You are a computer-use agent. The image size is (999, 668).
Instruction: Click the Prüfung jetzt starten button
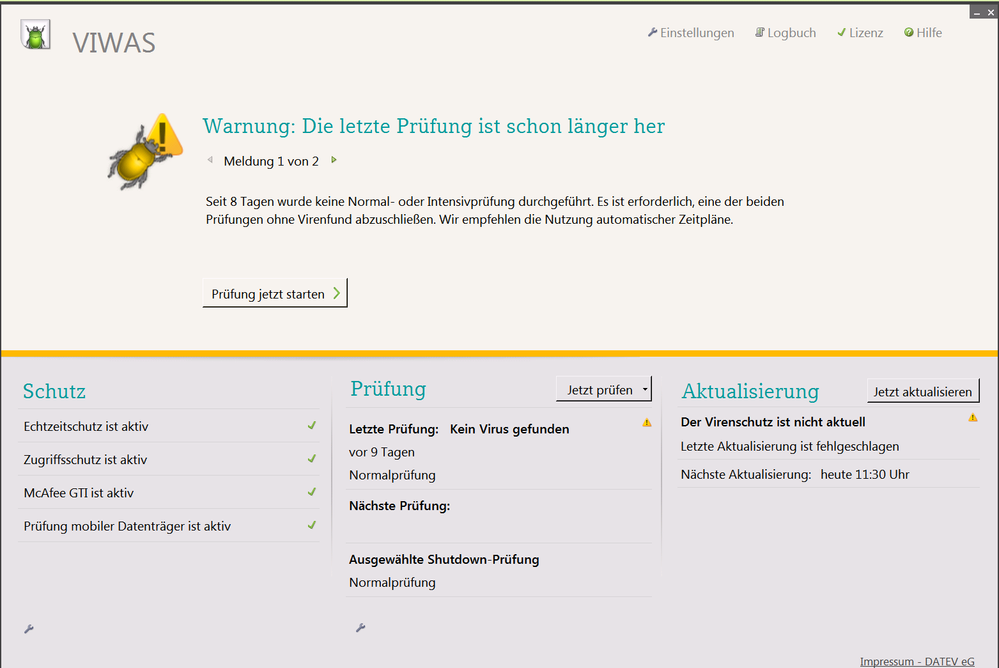tap(275, 293)
